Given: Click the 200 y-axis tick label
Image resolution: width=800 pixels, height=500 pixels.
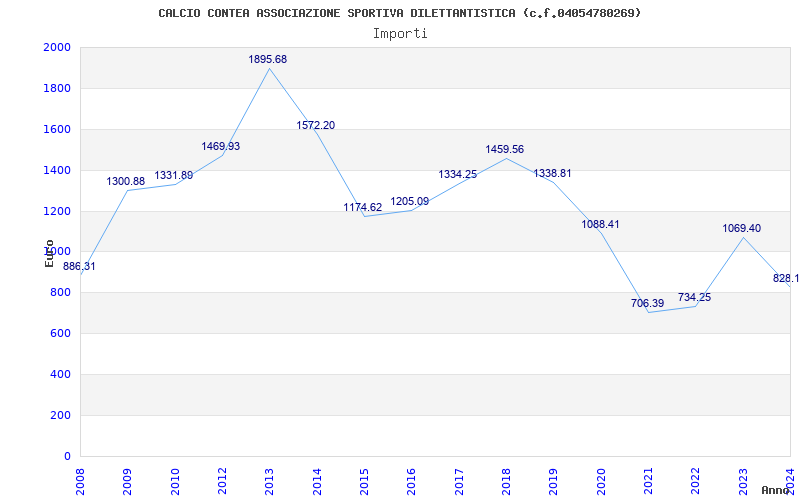Looking at the screenshot, I should coord(61,415).
